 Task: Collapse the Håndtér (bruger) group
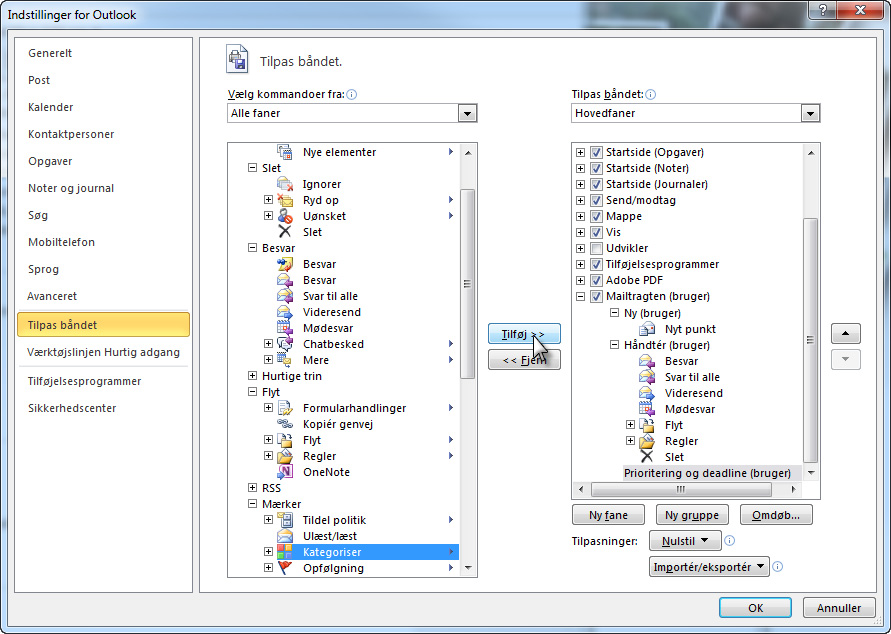614,344
